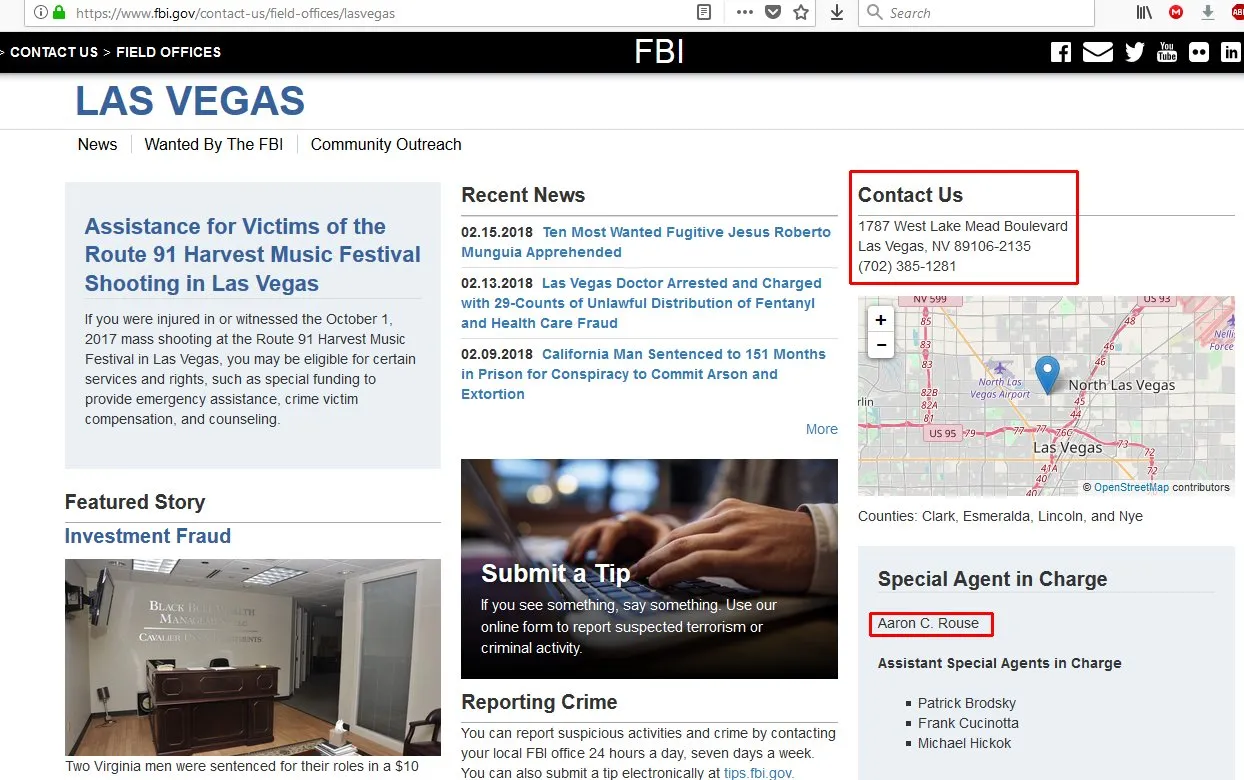Click the blue location pin on map
Viewport: 1244px width, 780px height.
tap(1046, 374)
